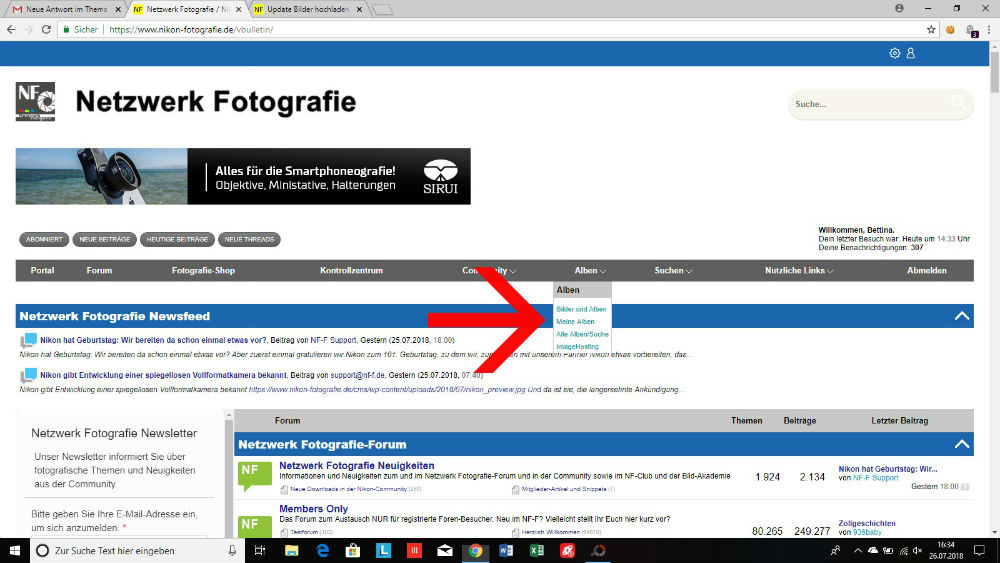Image resolution: width=1000 pixels, height=563 pixels.
Task: Click the cookie extension icon in Chrome toolbar
Action: coord(950,29)
